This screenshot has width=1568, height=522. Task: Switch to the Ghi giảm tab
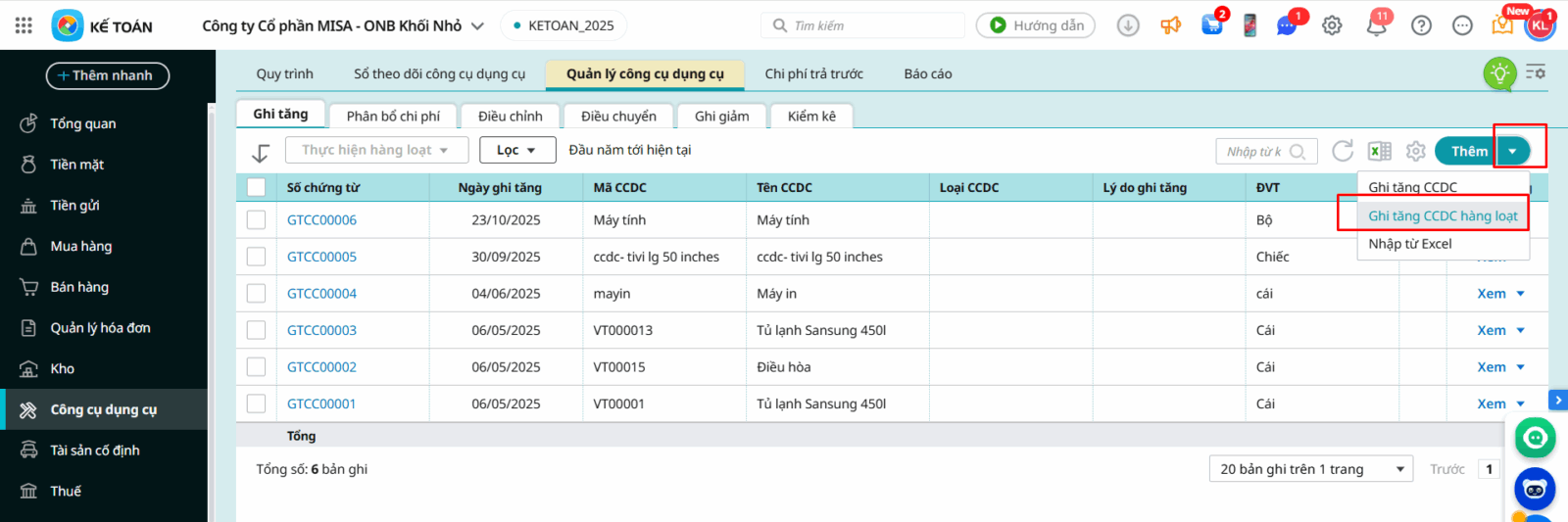(x=721, y=116)
